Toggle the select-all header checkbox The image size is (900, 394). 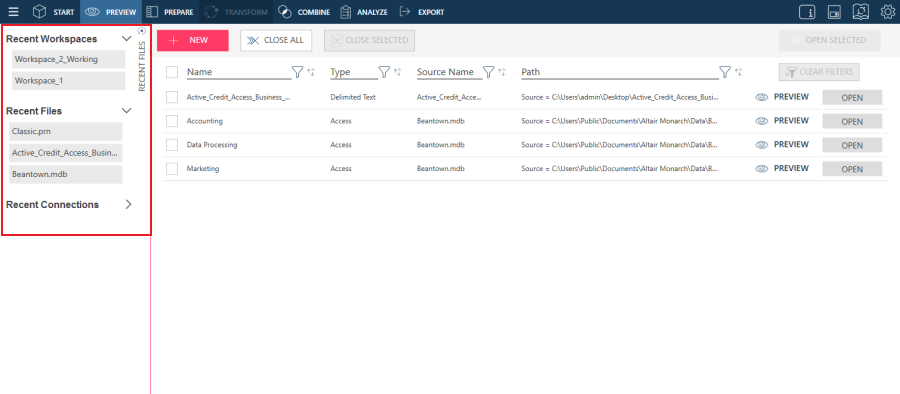pyautogui.click(x=172, y=72)
